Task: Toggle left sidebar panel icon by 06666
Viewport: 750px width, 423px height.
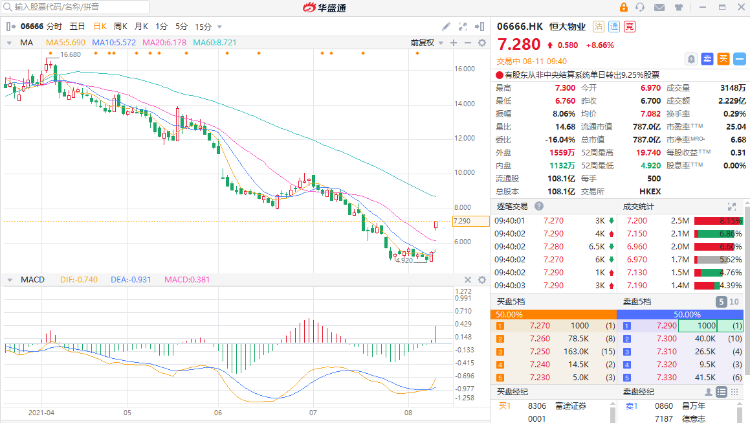Action: tap(11, 26)
